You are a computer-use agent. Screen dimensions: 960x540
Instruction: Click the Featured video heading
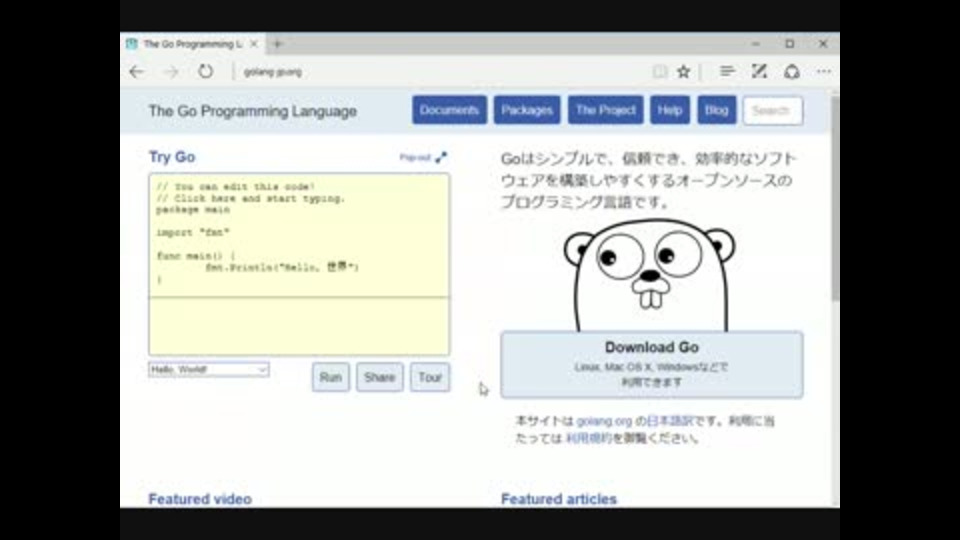200,499
